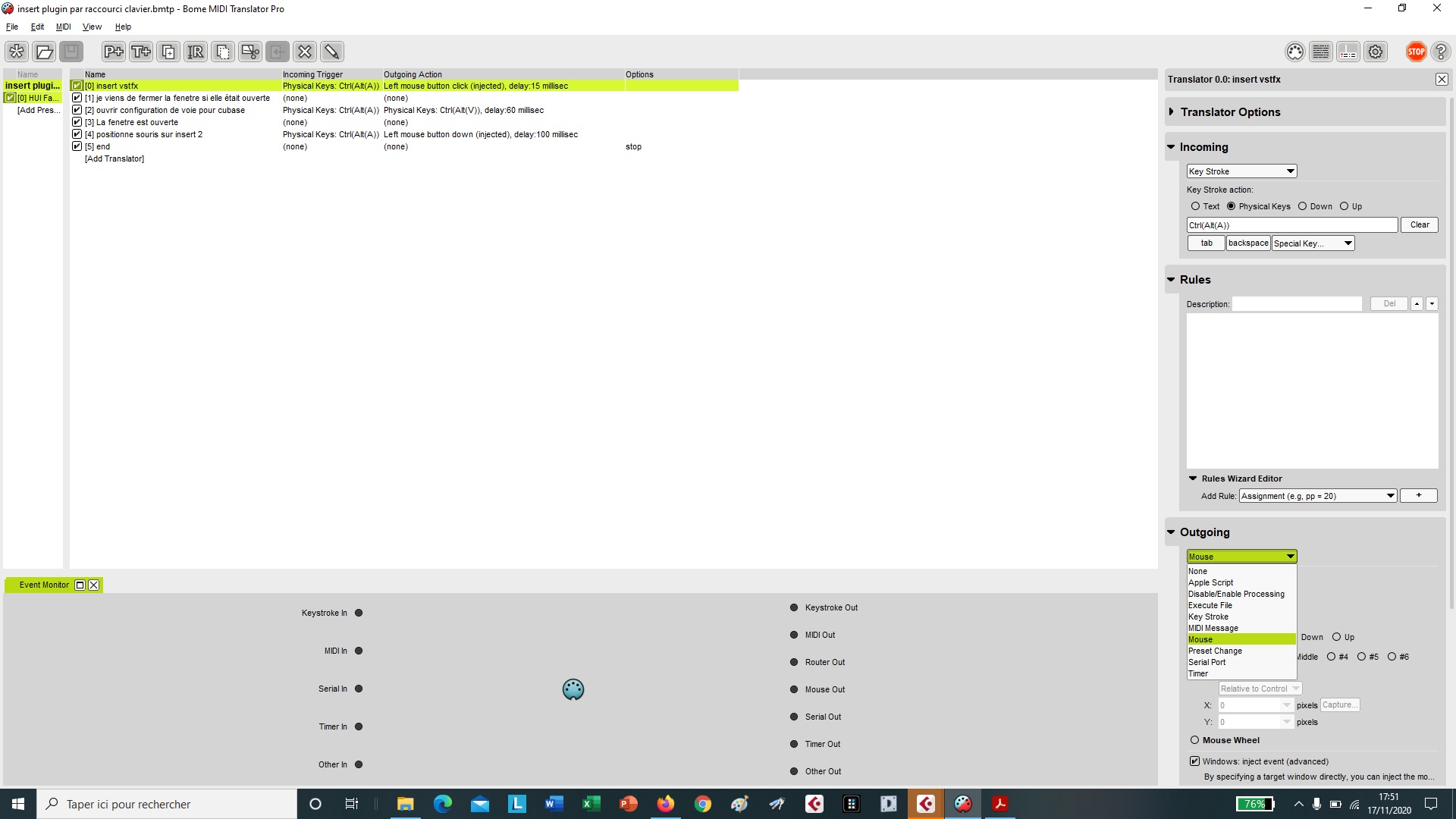Select the Add Translator (T+) tool
The image size is (1456, 819).
click(x=140, y=52)
